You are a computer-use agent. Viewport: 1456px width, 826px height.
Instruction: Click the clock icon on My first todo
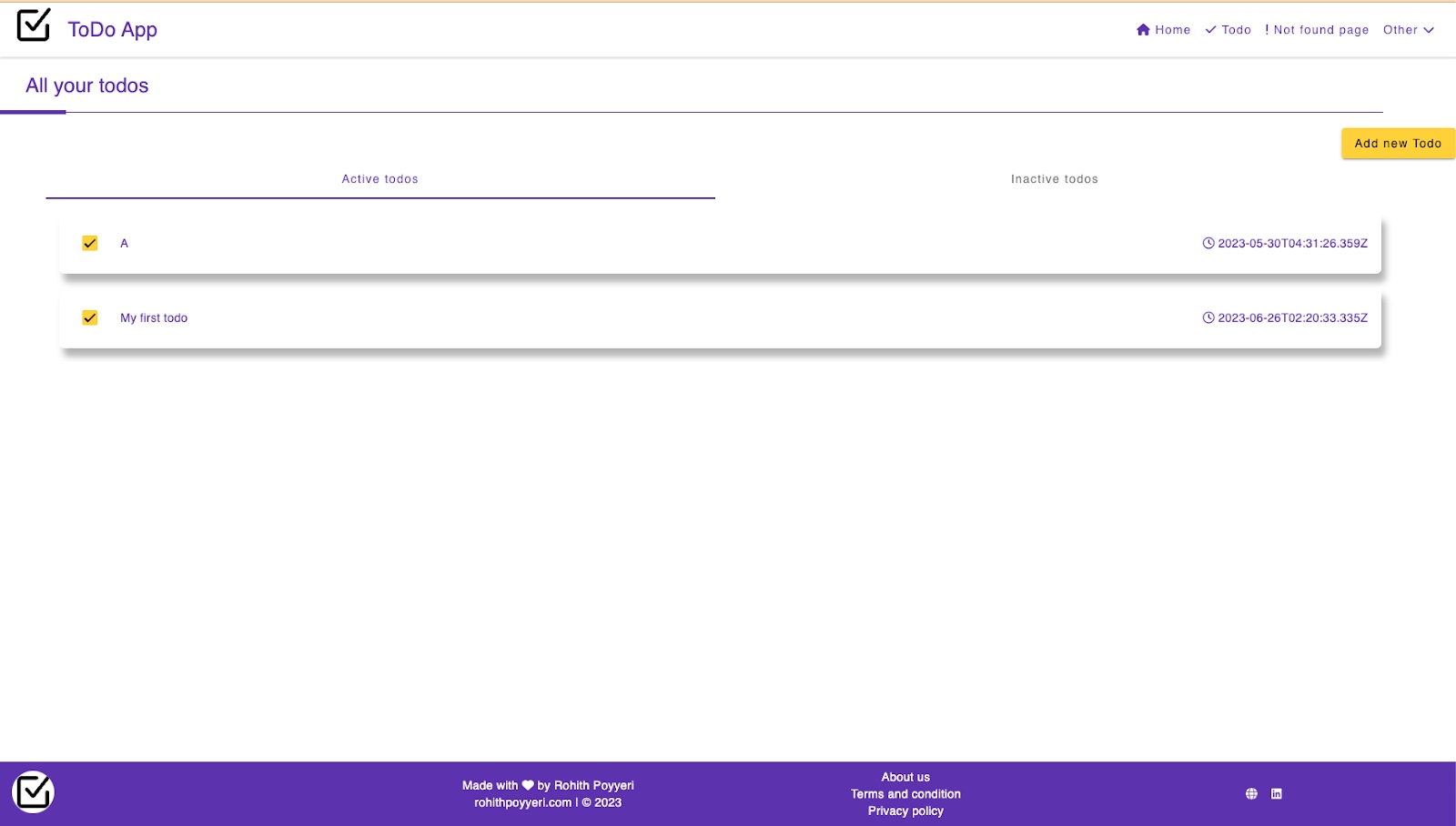(1208, 317)
